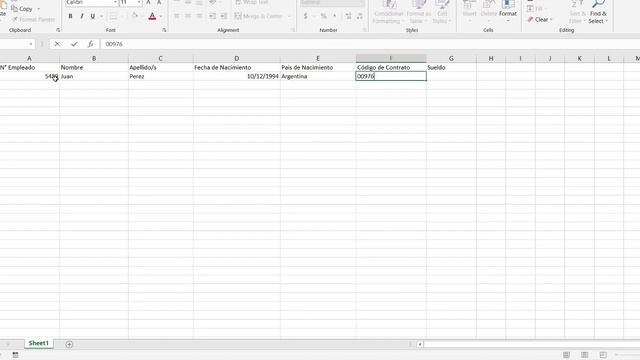Open the Copy dropdown arrow

coord(39,9)
